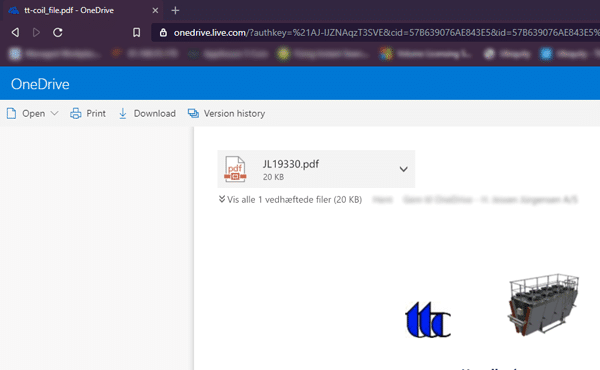
Task: Reload the page with the refresh icon
Action: click(x=58, y=33)
